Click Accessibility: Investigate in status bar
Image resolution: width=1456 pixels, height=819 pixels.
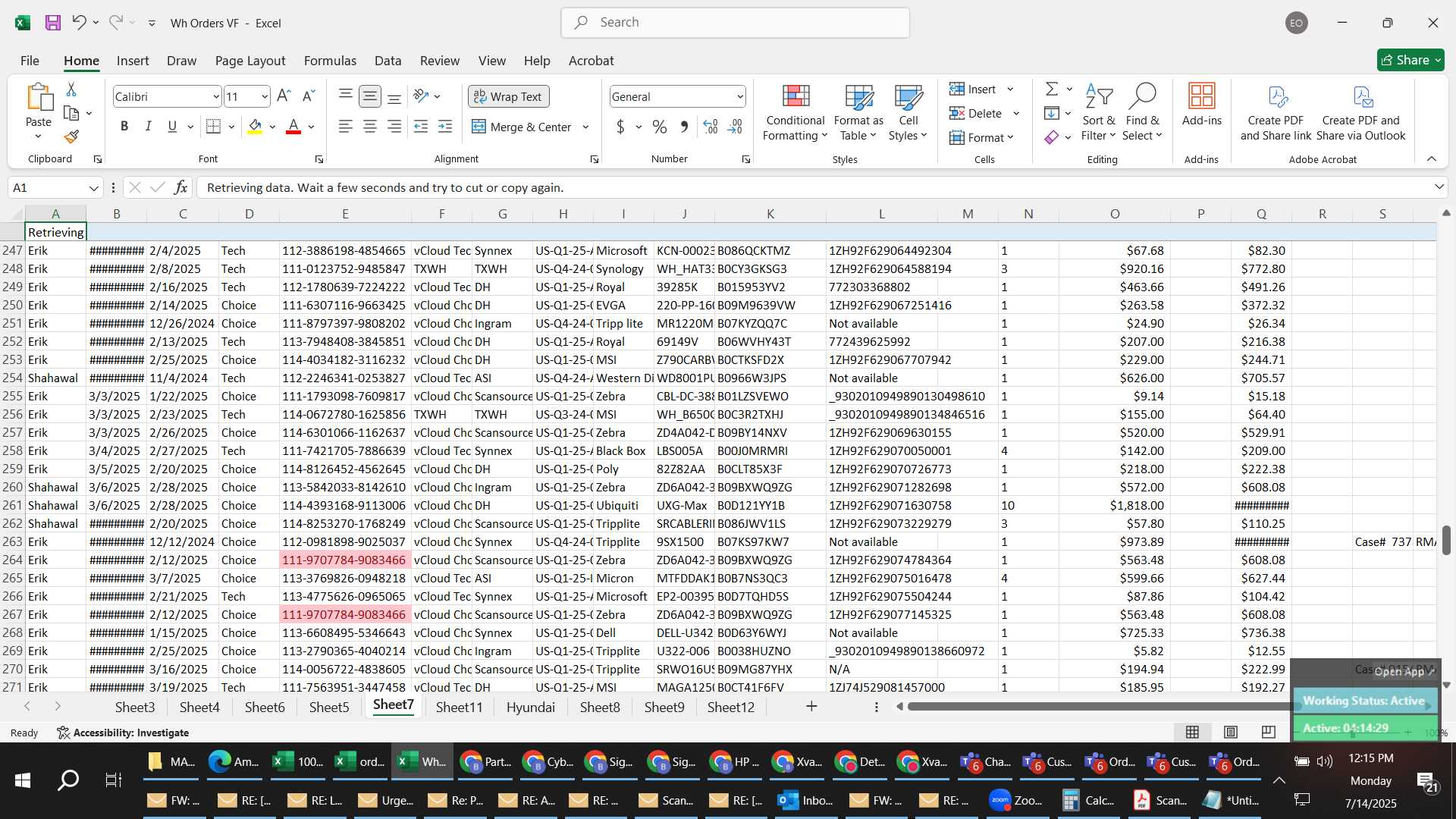tap(123, 733)
